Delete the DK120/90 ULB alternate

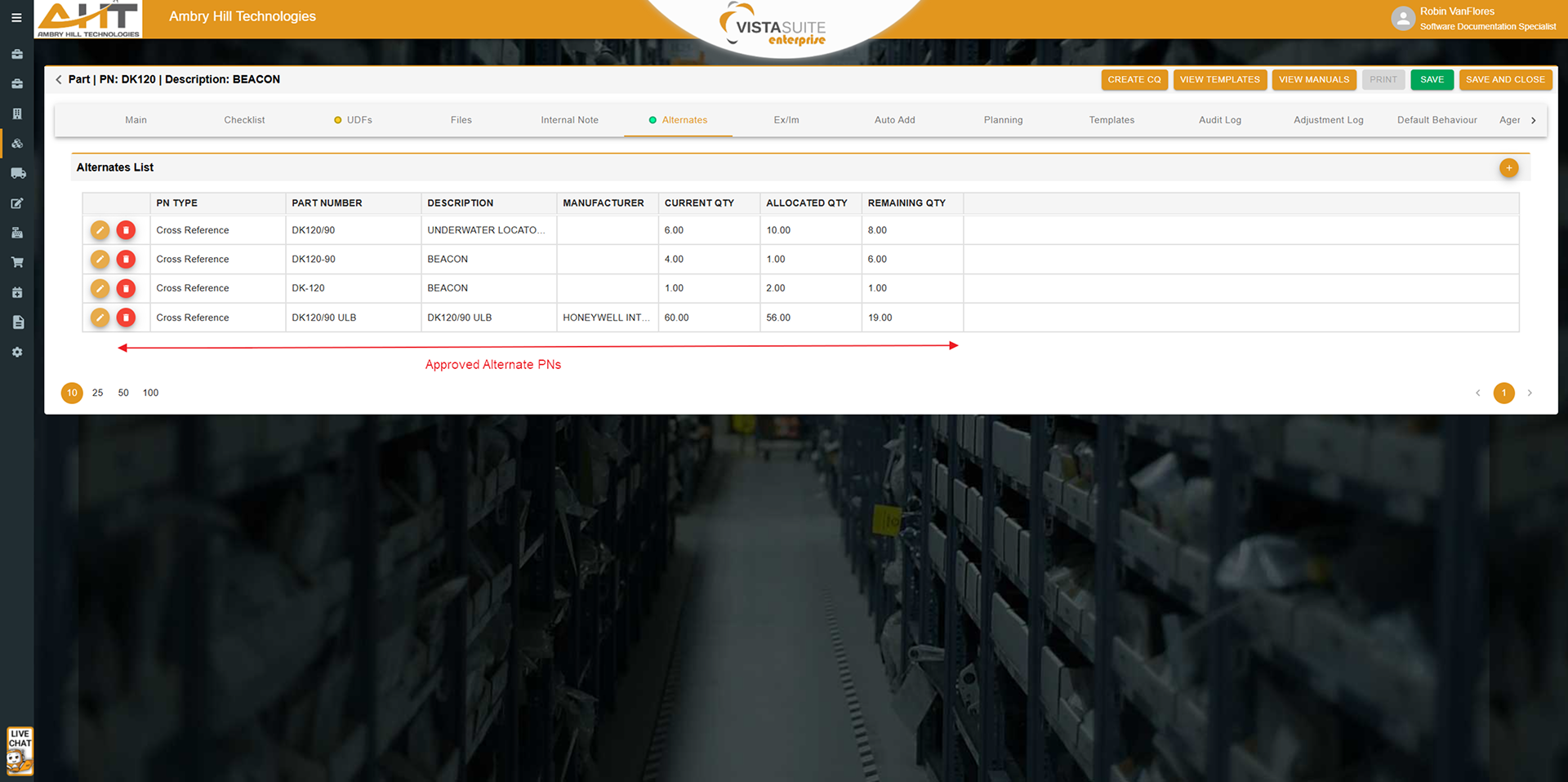tap(126, 318)
